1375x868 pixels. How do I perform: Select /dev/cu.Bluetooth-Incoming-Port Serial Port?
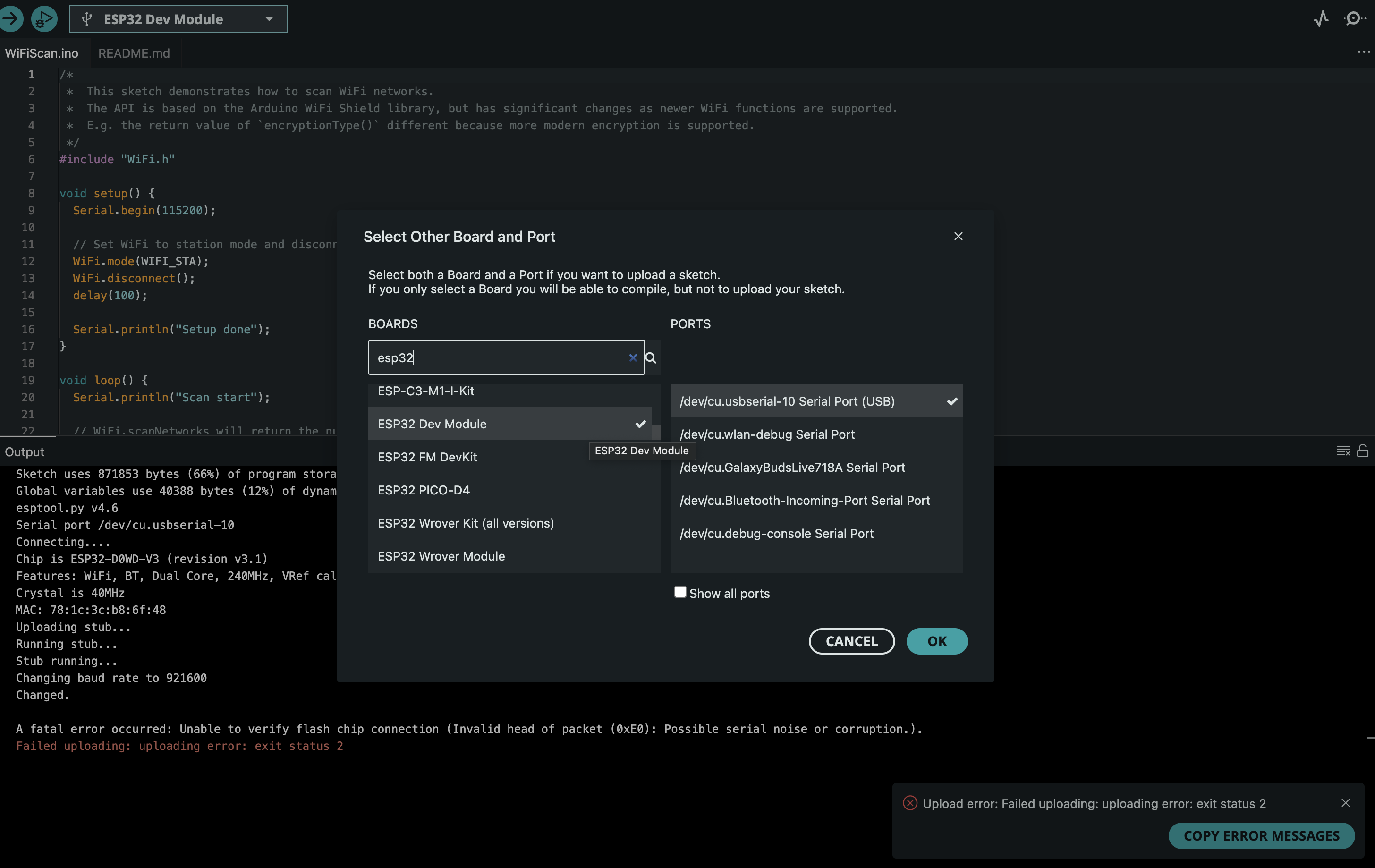816,500
